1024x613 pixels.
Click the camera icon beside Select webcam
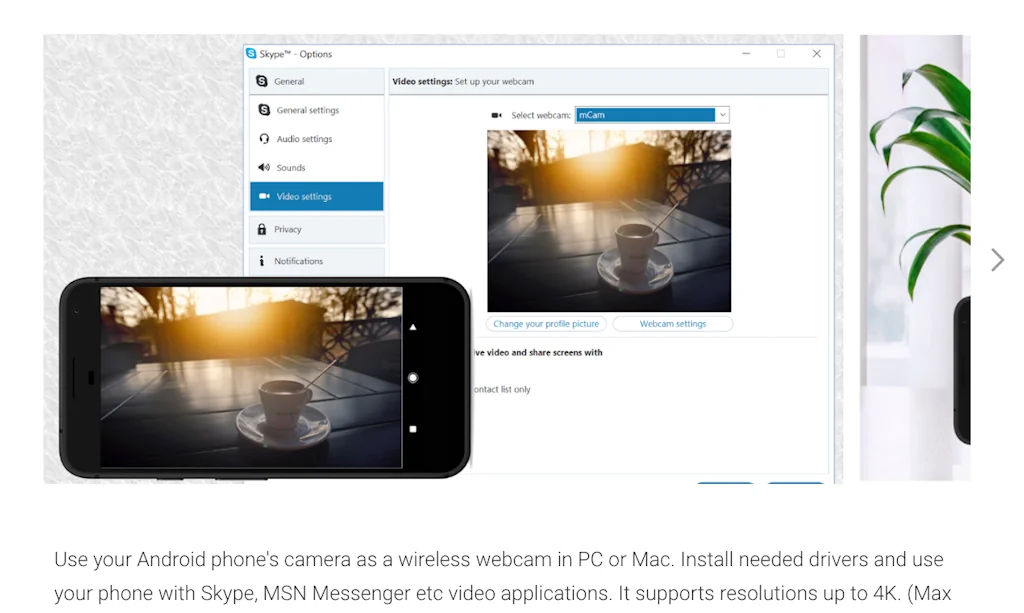[497, 115]
